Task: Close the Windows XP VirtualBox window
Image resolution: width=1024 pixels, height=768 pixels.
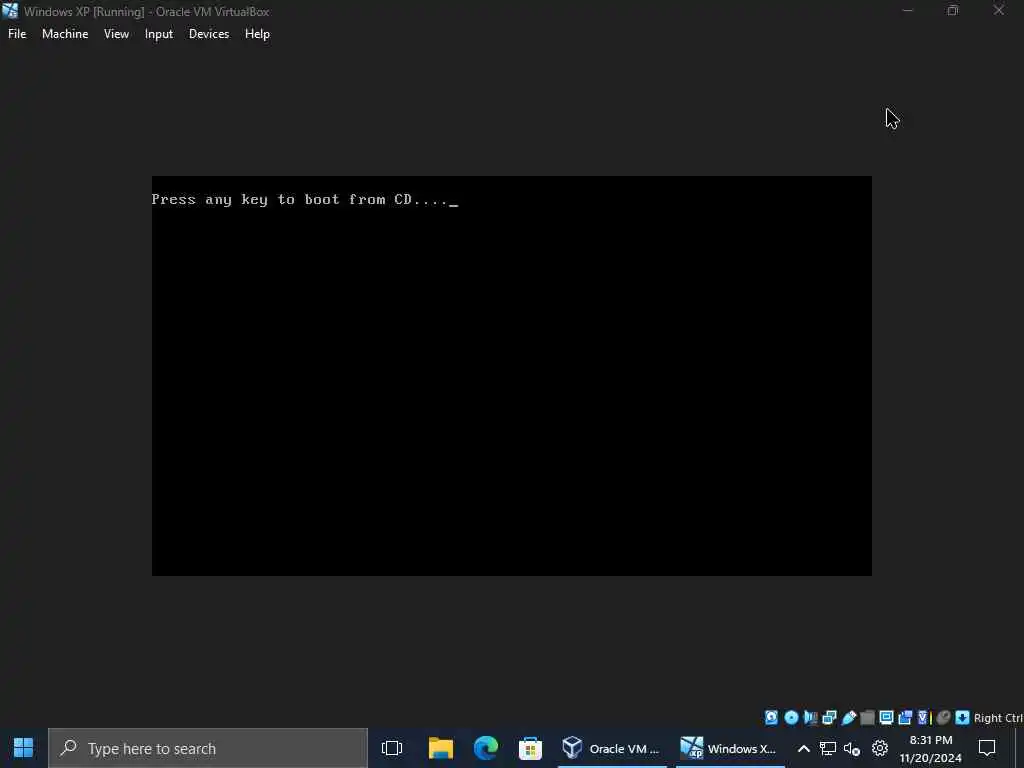Action: tap(999, 10)
